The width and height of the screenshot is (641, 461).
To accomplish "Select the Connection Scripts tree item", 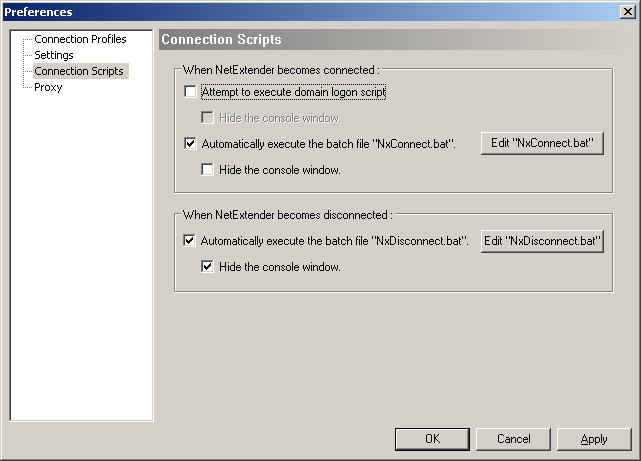I will pos(79,71).
